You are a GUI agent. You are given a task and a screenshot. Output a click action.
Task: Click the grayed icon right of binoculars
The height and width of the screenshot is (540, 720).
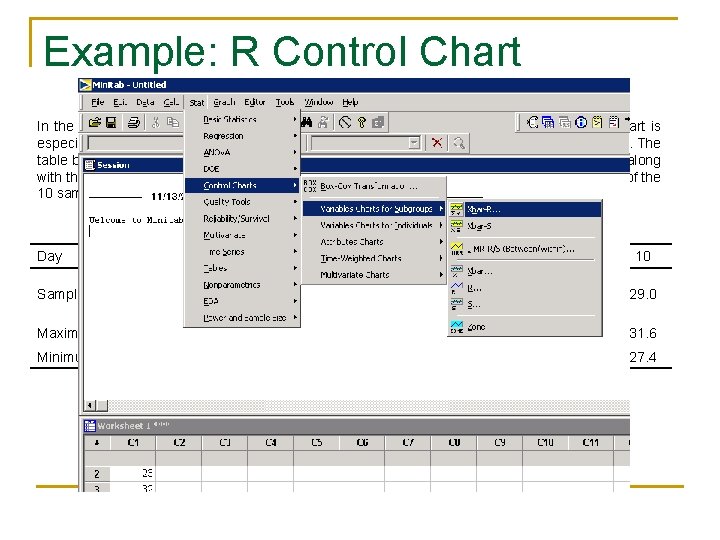click(x=323, y=123)
